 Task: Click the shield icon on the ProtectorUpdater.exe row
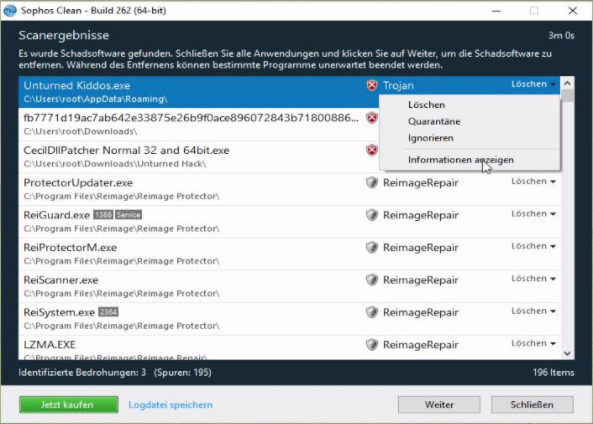click(x=372, y=183)
